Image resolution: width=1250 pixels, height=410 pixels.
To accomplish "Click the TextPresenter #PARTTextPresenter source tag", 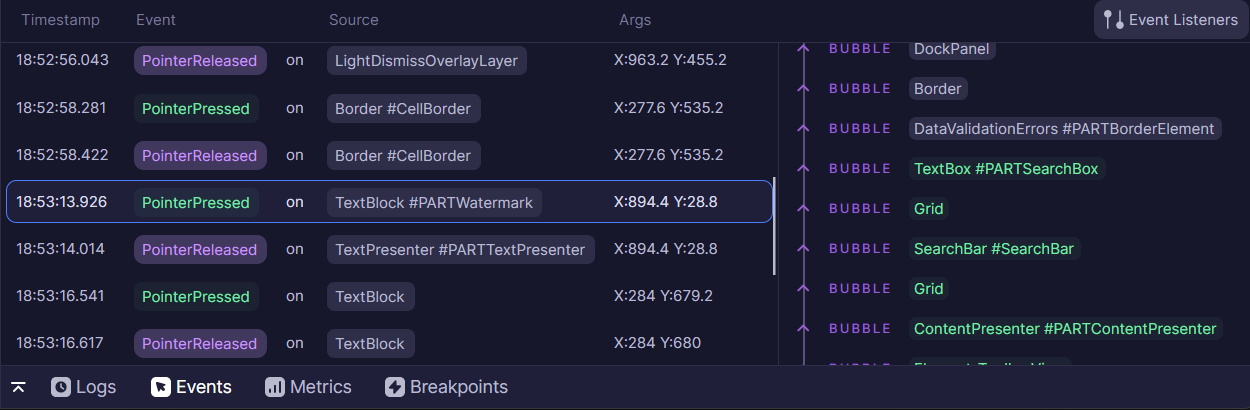I will coord(460,250).
